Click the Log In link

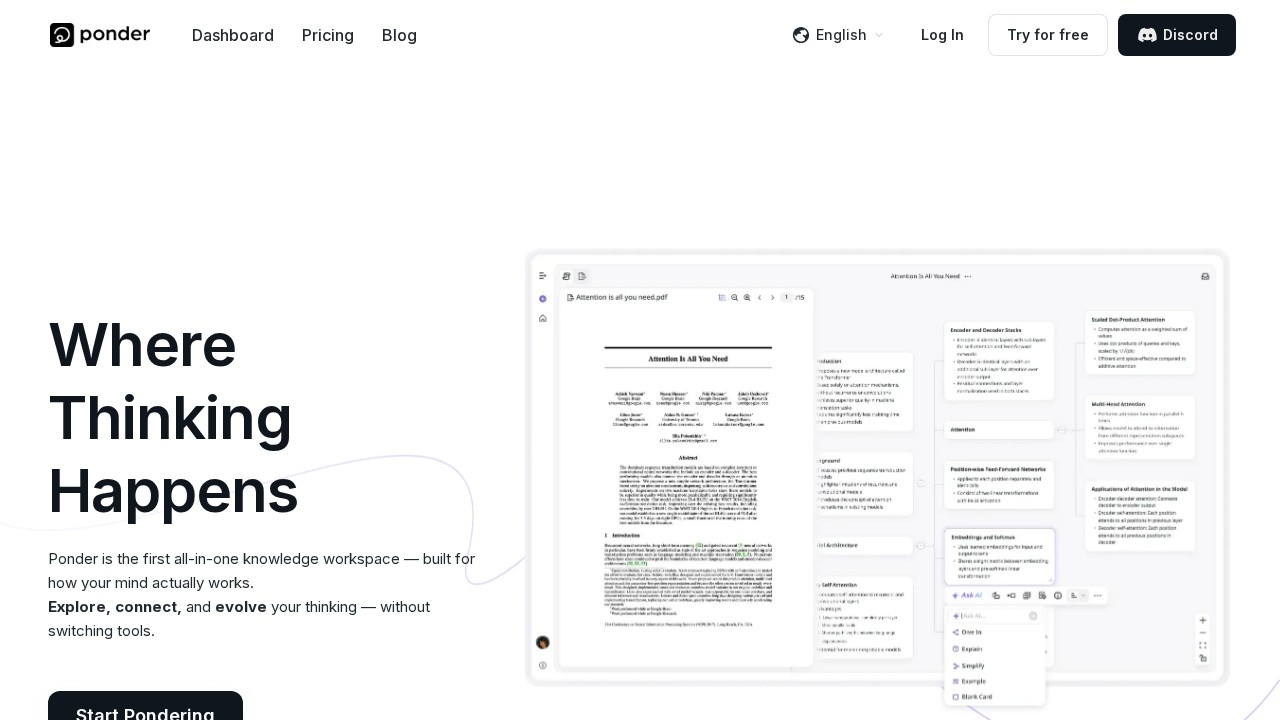[x=942, y=35]
